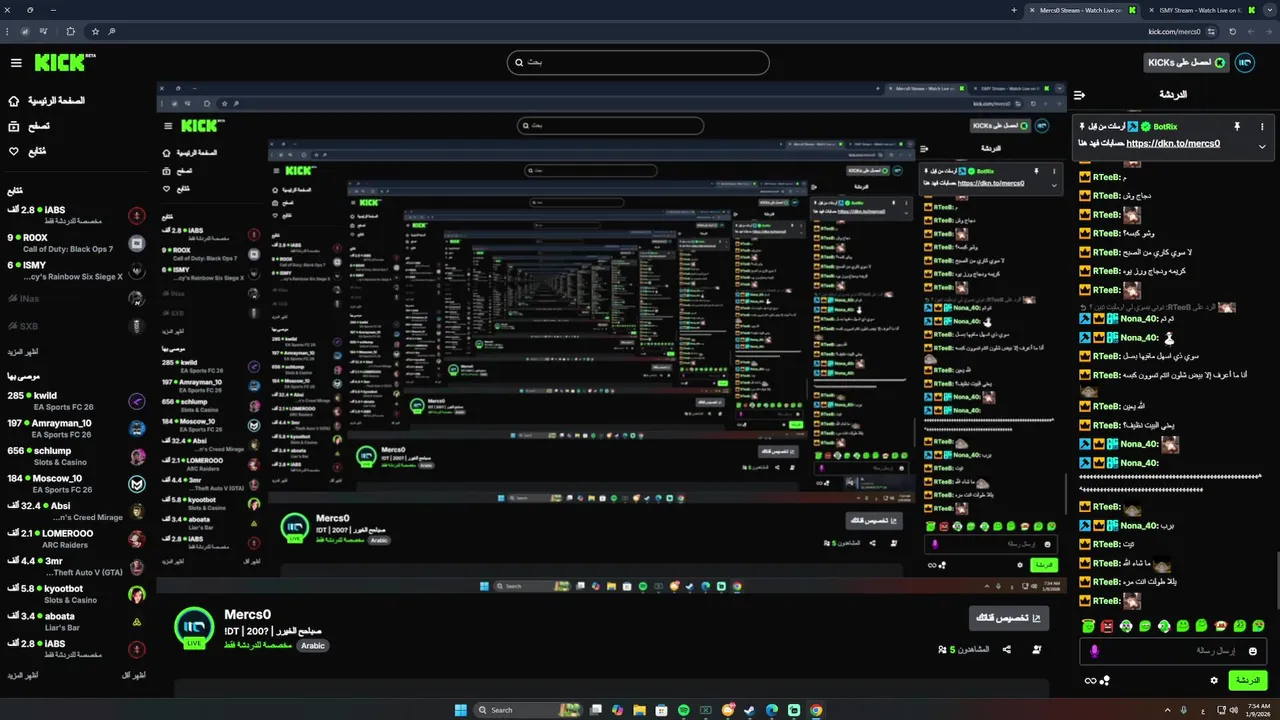Open chat settings gear icon
1280x720 pixels.
pos(1214,680)
